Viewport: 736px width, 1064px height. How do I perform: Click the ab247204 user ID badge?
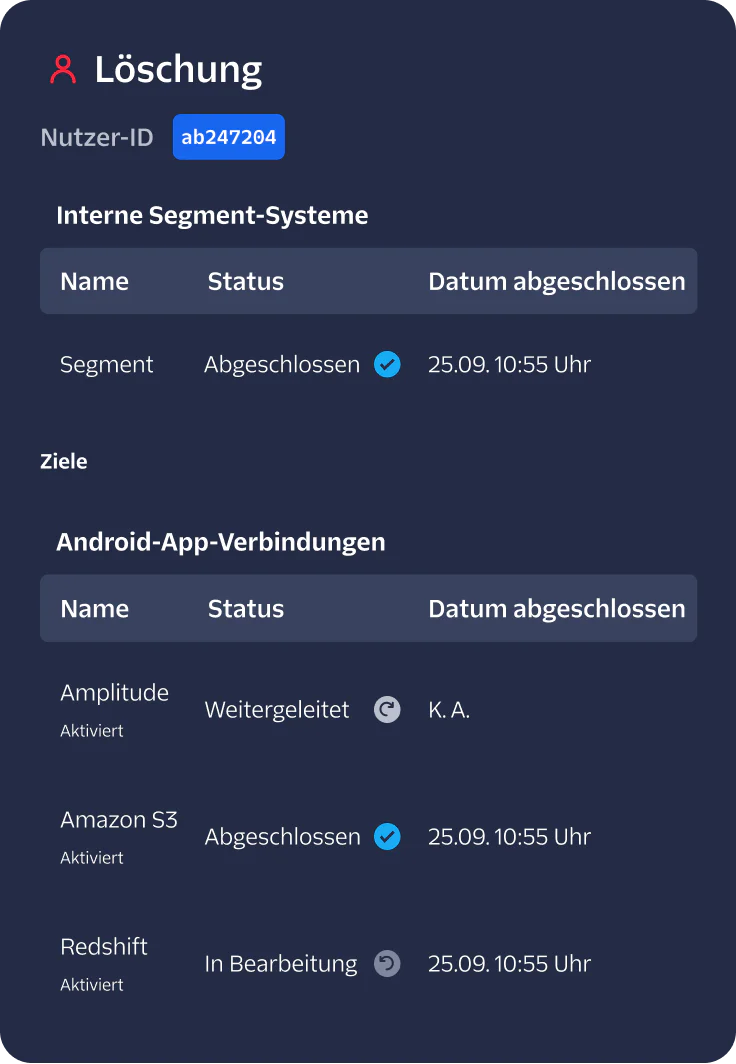228,137
